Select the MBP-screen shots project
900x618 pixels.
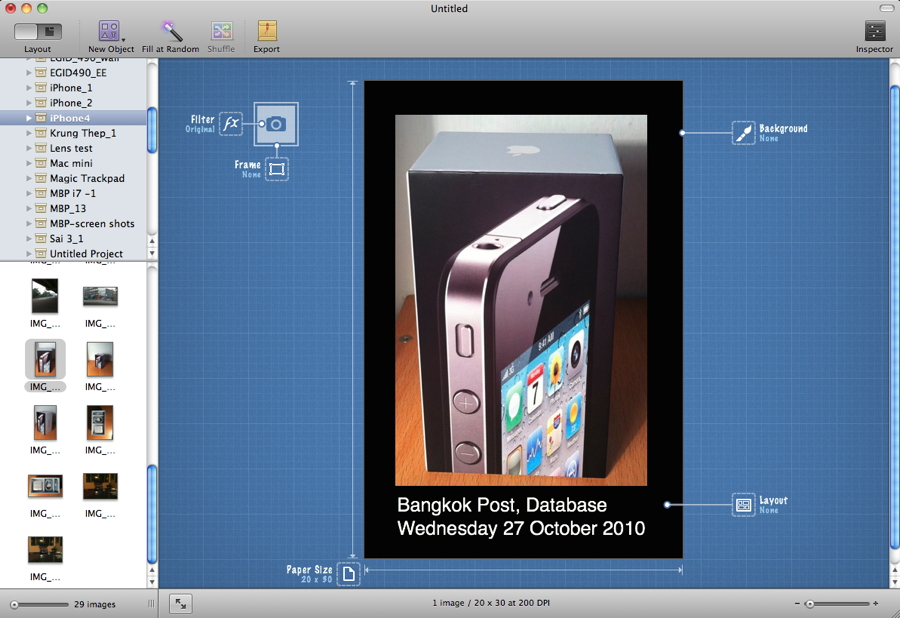tap(73, 224)
